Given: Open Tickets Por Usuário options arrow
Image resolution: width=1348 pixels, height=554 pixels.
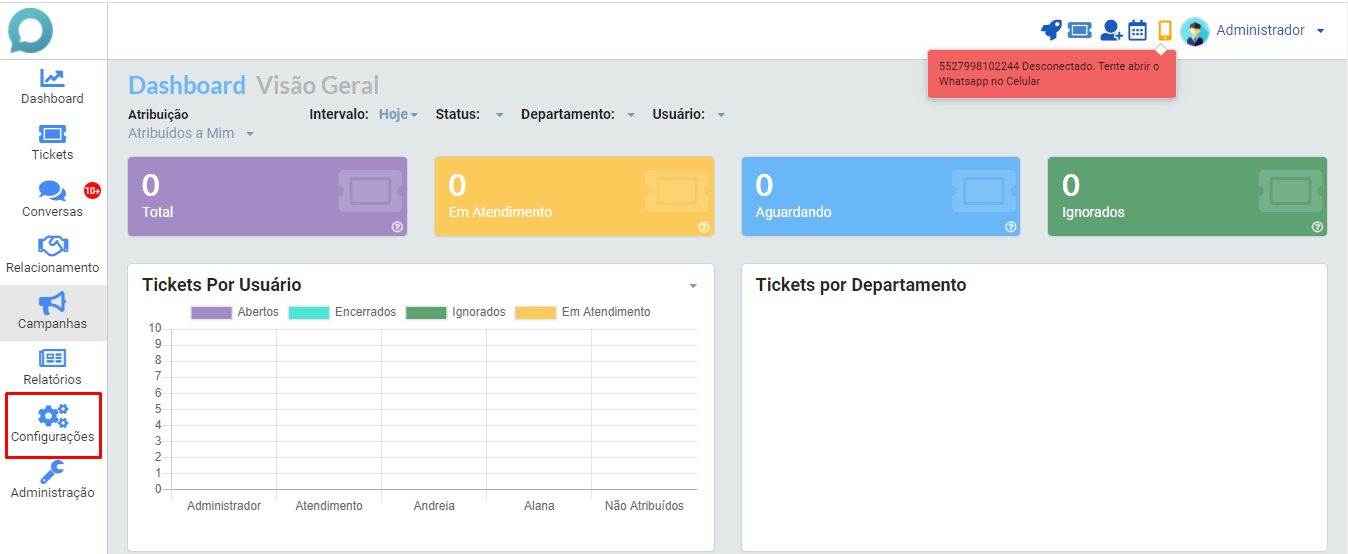Looking at the screenshot, I should pos(693,286).
